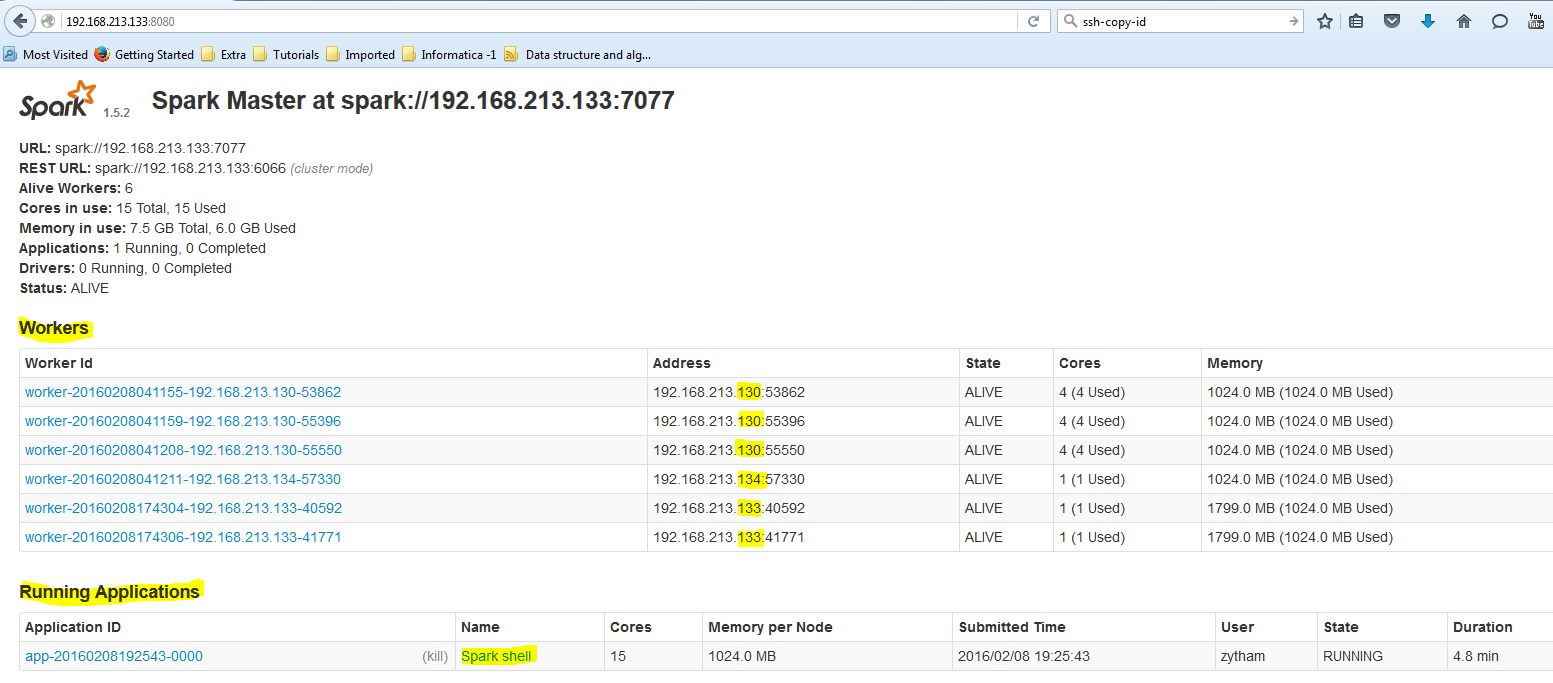Screen dimensions: 1553x683
Task: Click the navigation back arrow
Action: (18, 20)
